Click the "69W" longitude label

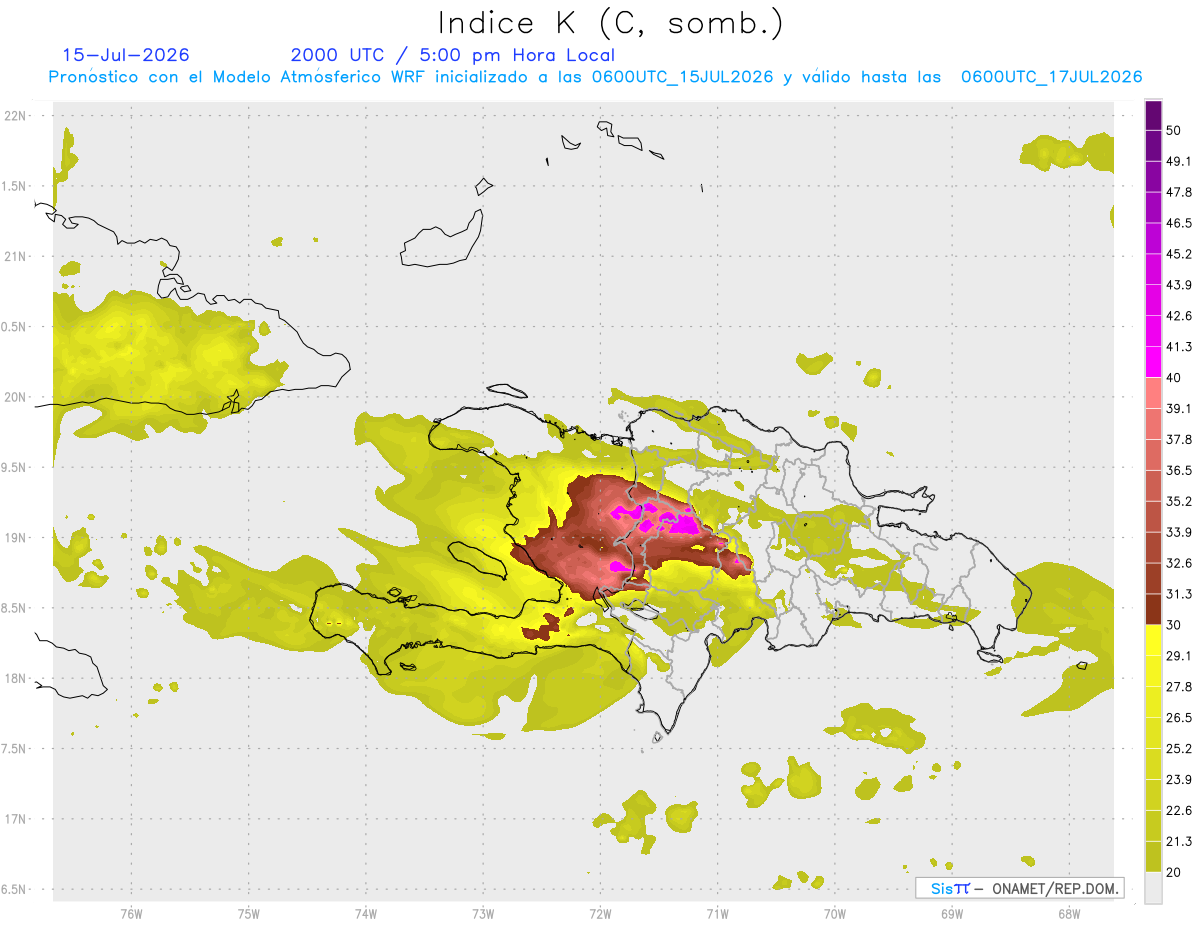[x=951, y=914]
